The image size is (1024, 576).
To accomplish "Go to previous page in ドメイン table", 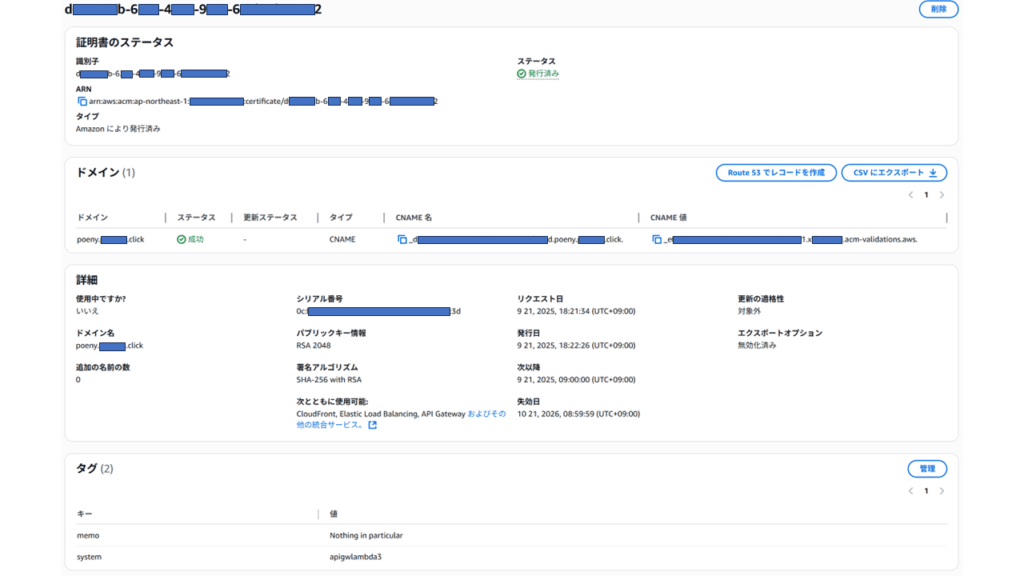I will coord(910,195).
